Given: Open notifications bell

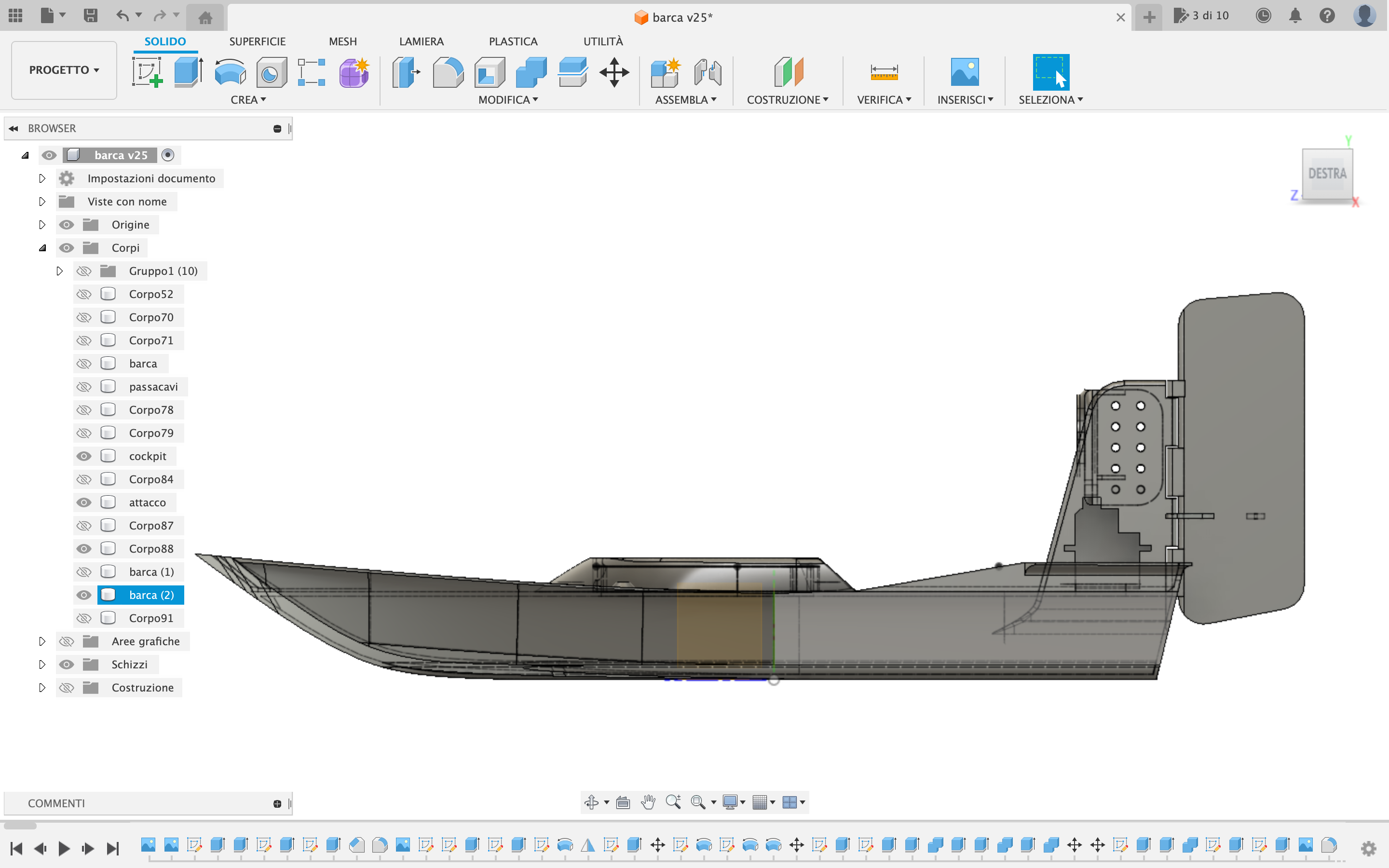Looking at the screenshot, I should pyautogui.click(x=1295, y=15).
